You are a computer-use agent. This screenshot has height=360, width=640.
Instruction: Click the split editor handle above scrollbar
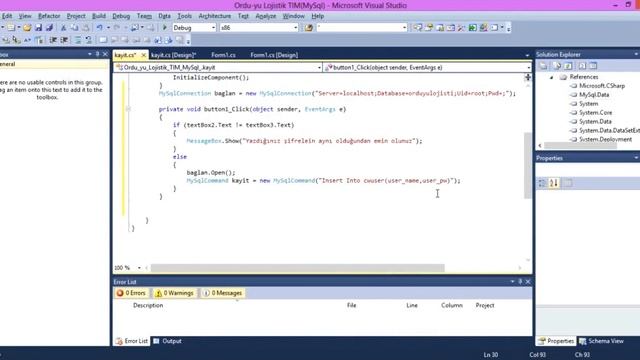tap(528, 77)
